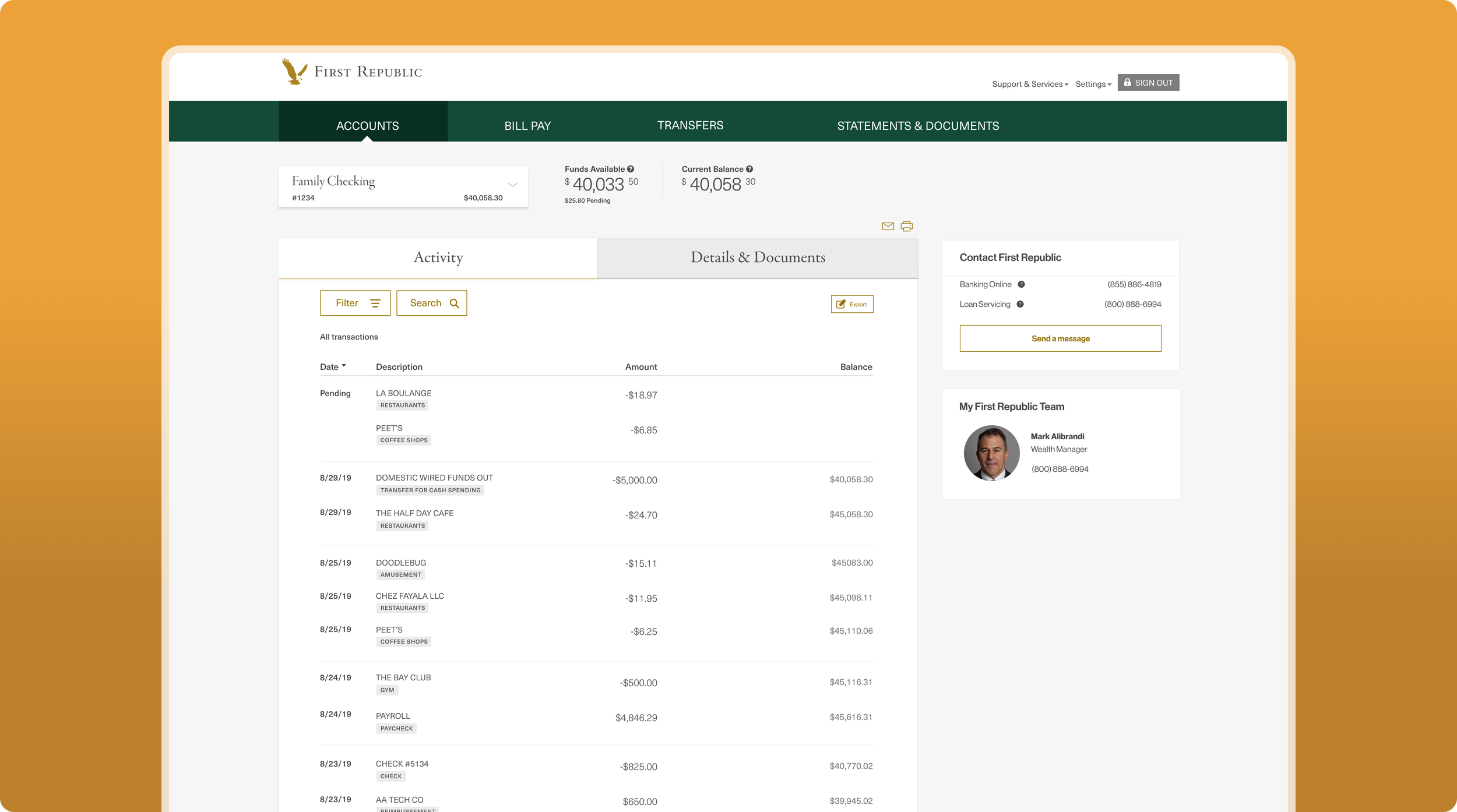Screen dimensions: 1457x812
Task: Click Banking Online phone number (855) 886-4819
Action: coord(1134,285)
